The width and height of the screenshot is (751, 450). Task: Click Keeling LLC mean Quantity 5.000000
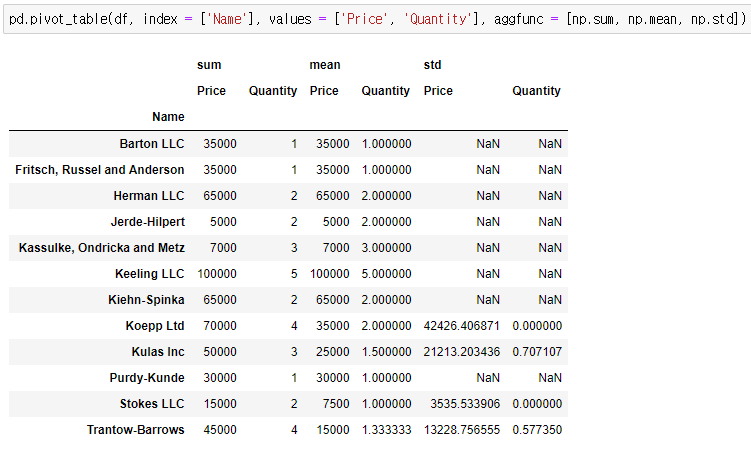pos(387,274)
